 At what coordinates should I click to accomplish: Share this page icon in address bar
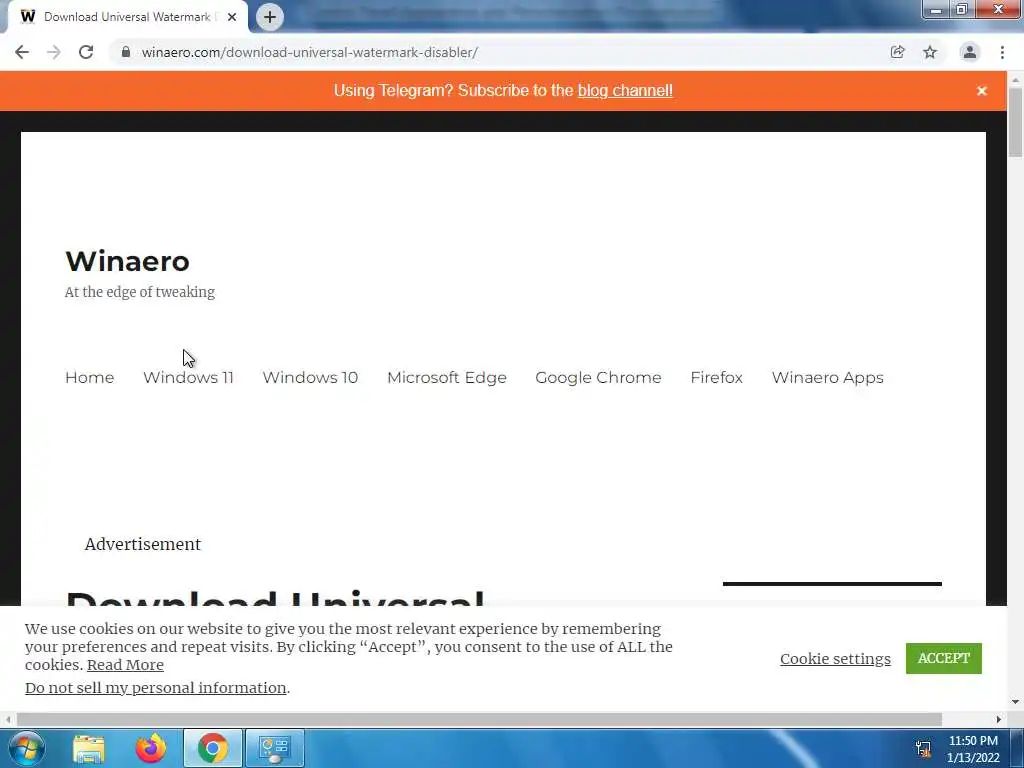click(x=898, y=52)
